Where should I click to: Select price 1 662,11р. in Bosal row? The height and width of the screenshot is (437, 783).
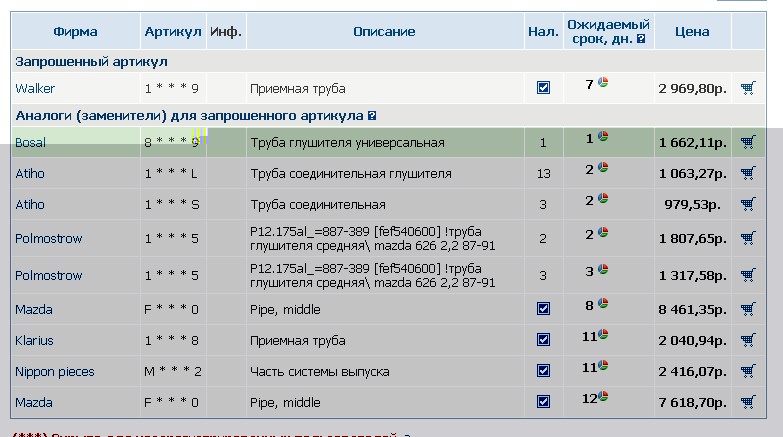point(692,142)
